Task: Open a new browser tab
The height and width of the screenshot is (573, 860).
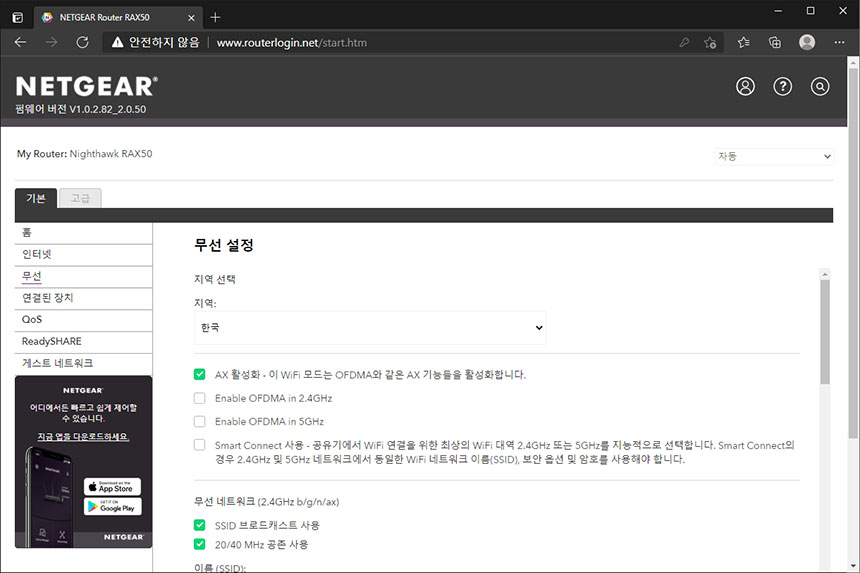Action: click(216, 18)
